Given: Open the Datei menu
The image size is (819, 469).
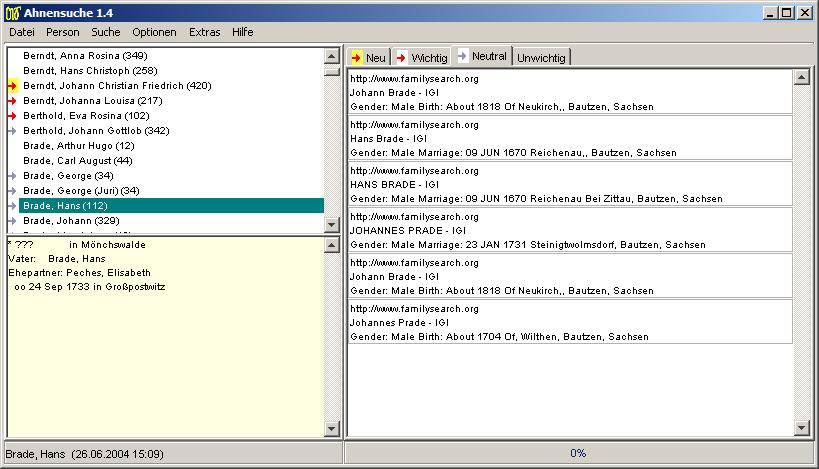Looking at the screenshot, I should (21, 32).
